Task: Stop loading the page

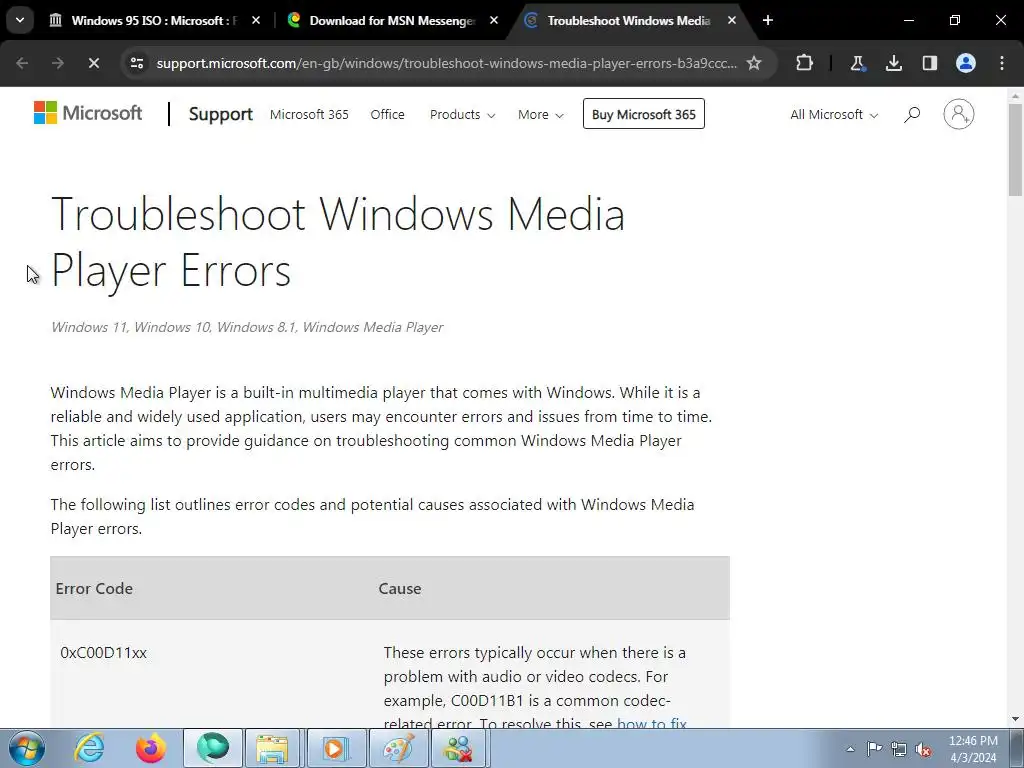Action: pyautogui.click(x=94, y=63)
